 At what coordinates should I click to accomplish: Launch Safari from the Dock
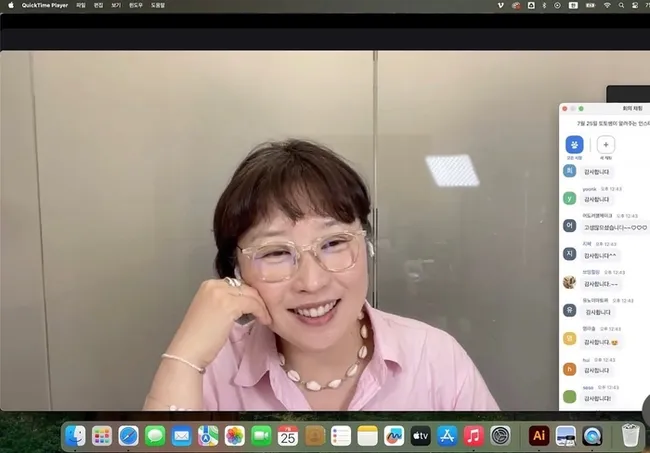[128, 436]
